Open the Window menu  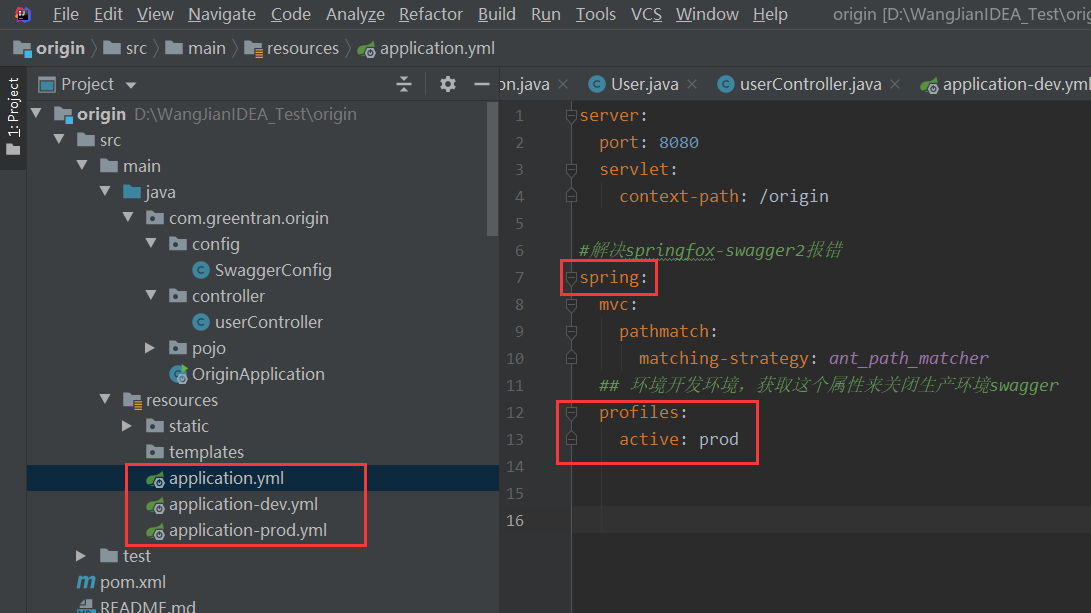coord(707,14)
